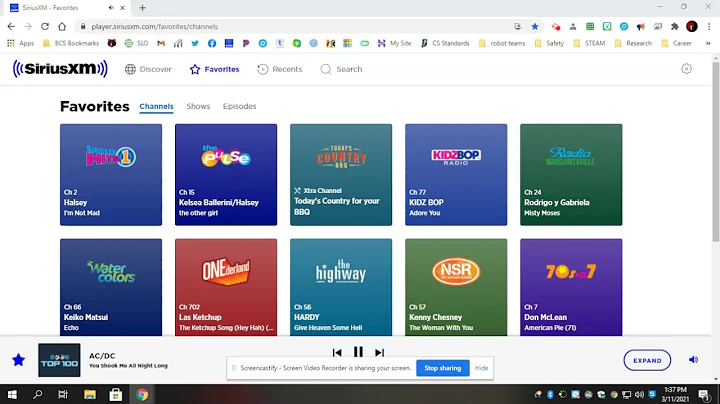This screenshot has width=720, height=404.
Task: Open My Site bookmark
Action: pyautogui.click(x=394, y=43)
